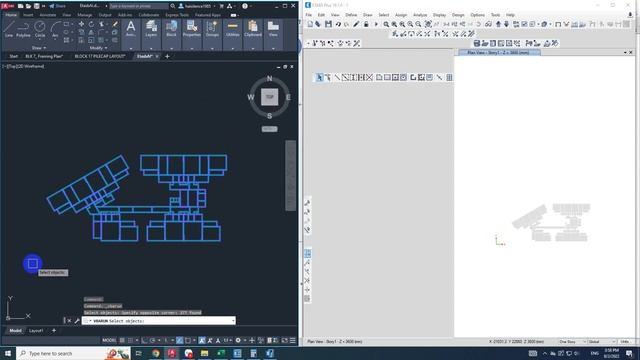Screen dimensions: 640x360
Task: Click the ETABS Undo icon
Action: pyautogui.click(x=338, y=24)
